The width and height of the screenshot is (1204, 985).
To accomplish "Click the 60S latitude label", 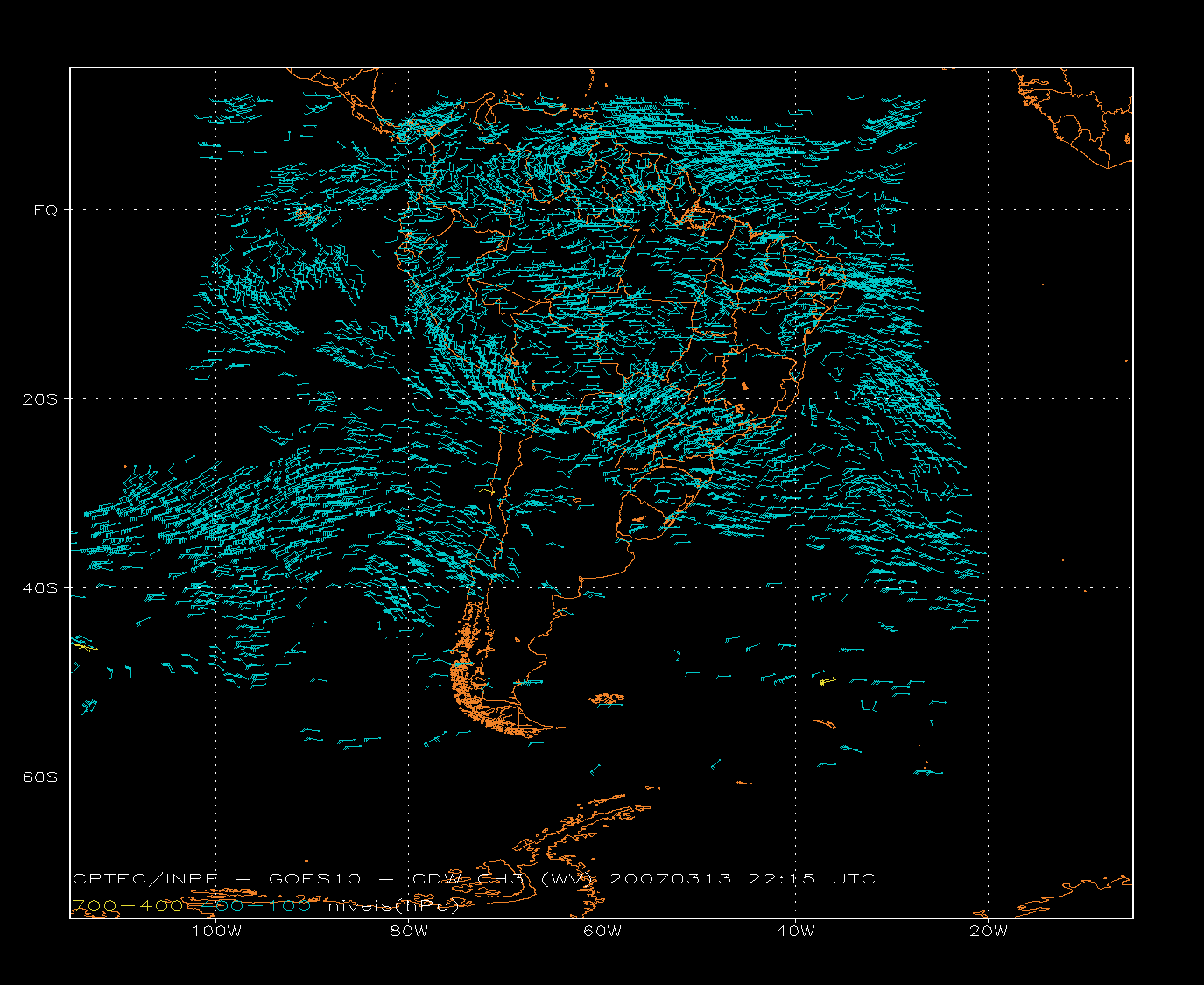I will (39, 777).
